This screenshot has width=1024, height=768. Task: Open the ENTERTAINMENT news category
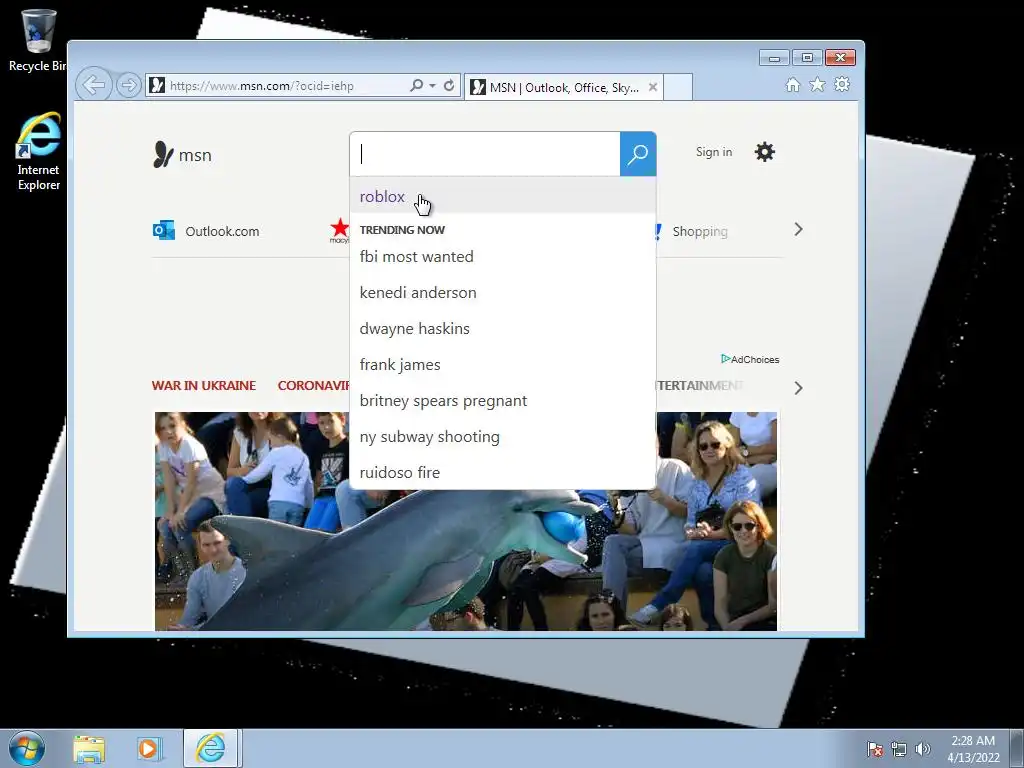[x=699, y=385]
